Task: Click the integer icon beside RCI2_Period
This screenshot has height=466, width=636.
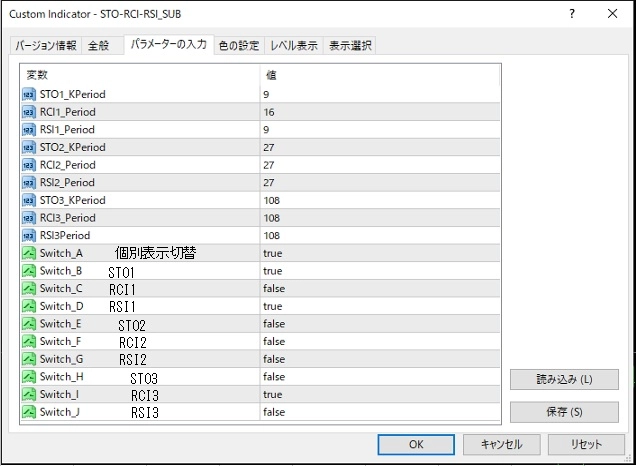Action: (29, 165)
